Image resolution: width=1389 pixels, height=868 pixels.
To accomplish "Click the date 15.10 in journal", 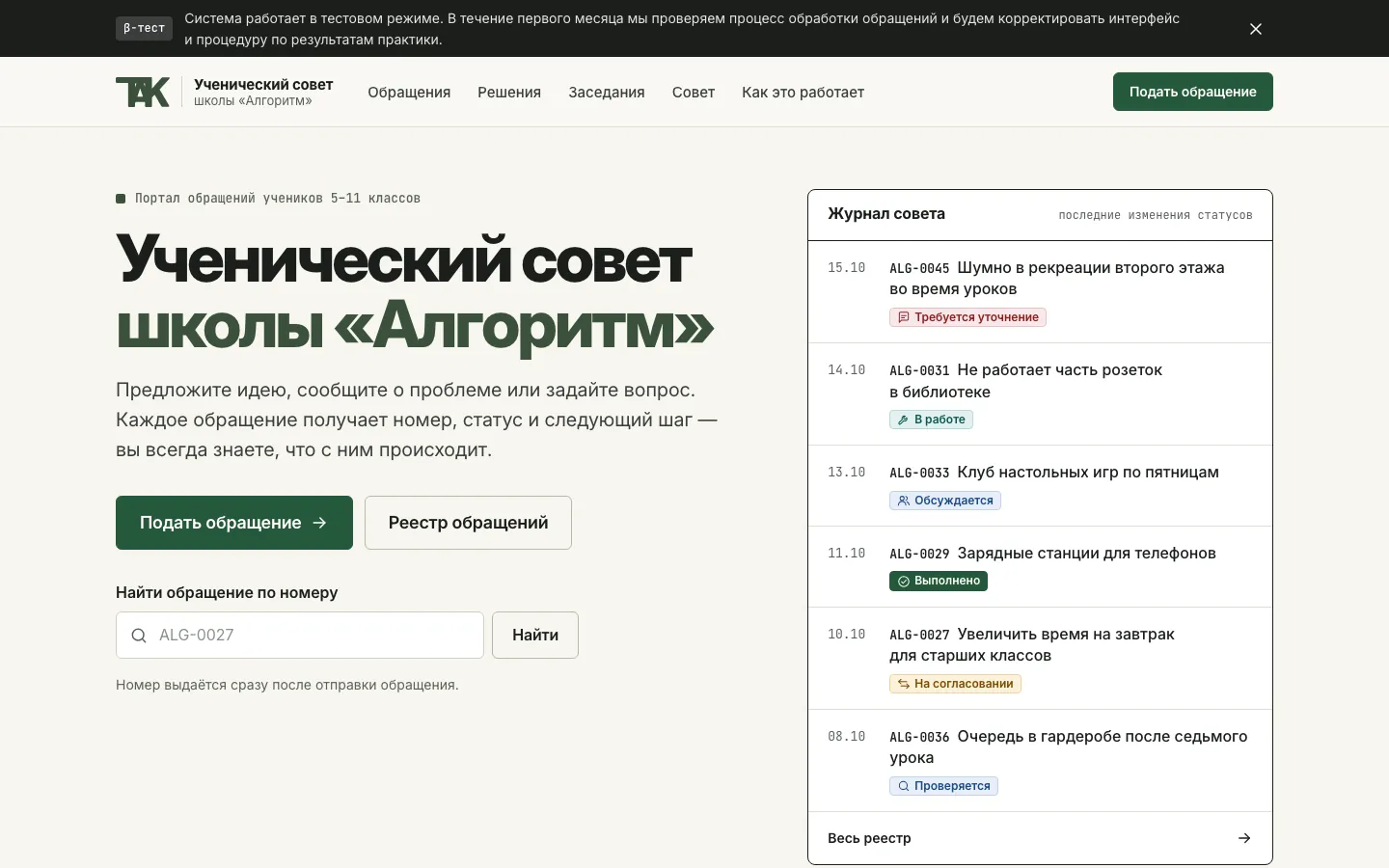I will click(846, 268).
